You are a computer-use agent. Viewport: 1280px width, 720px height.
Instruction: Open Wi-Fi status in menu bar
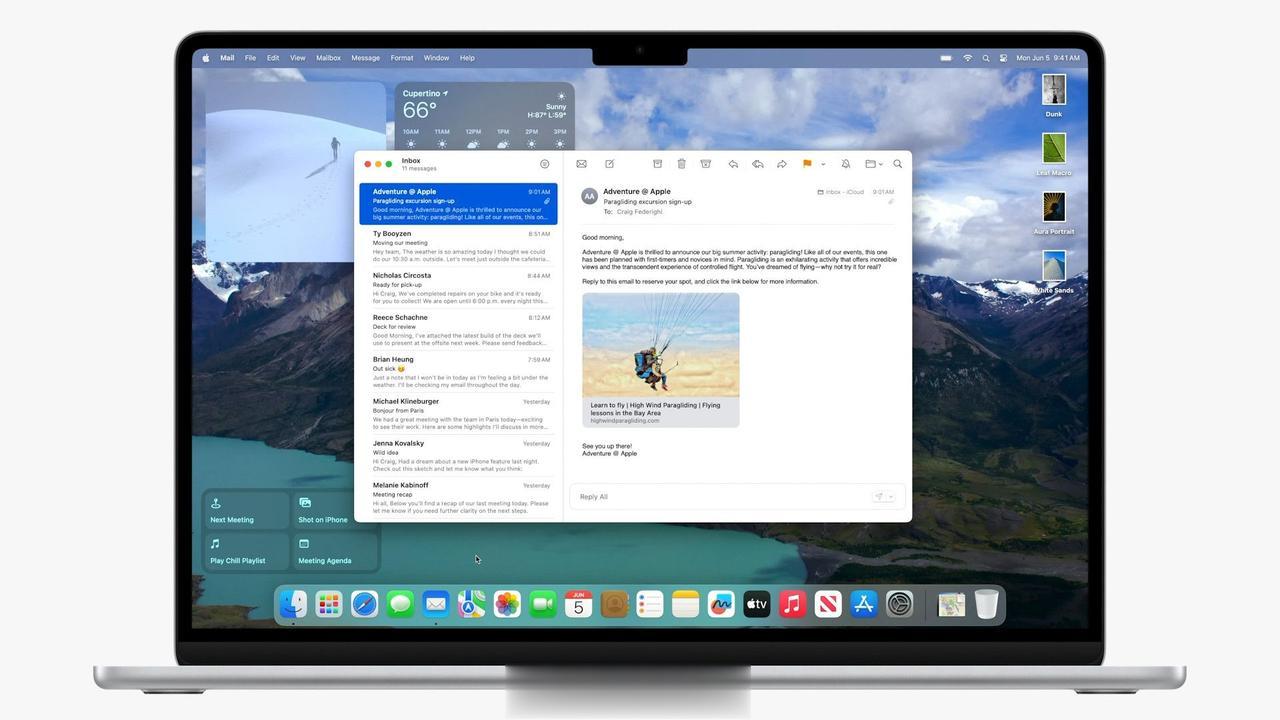pos(967,58)
